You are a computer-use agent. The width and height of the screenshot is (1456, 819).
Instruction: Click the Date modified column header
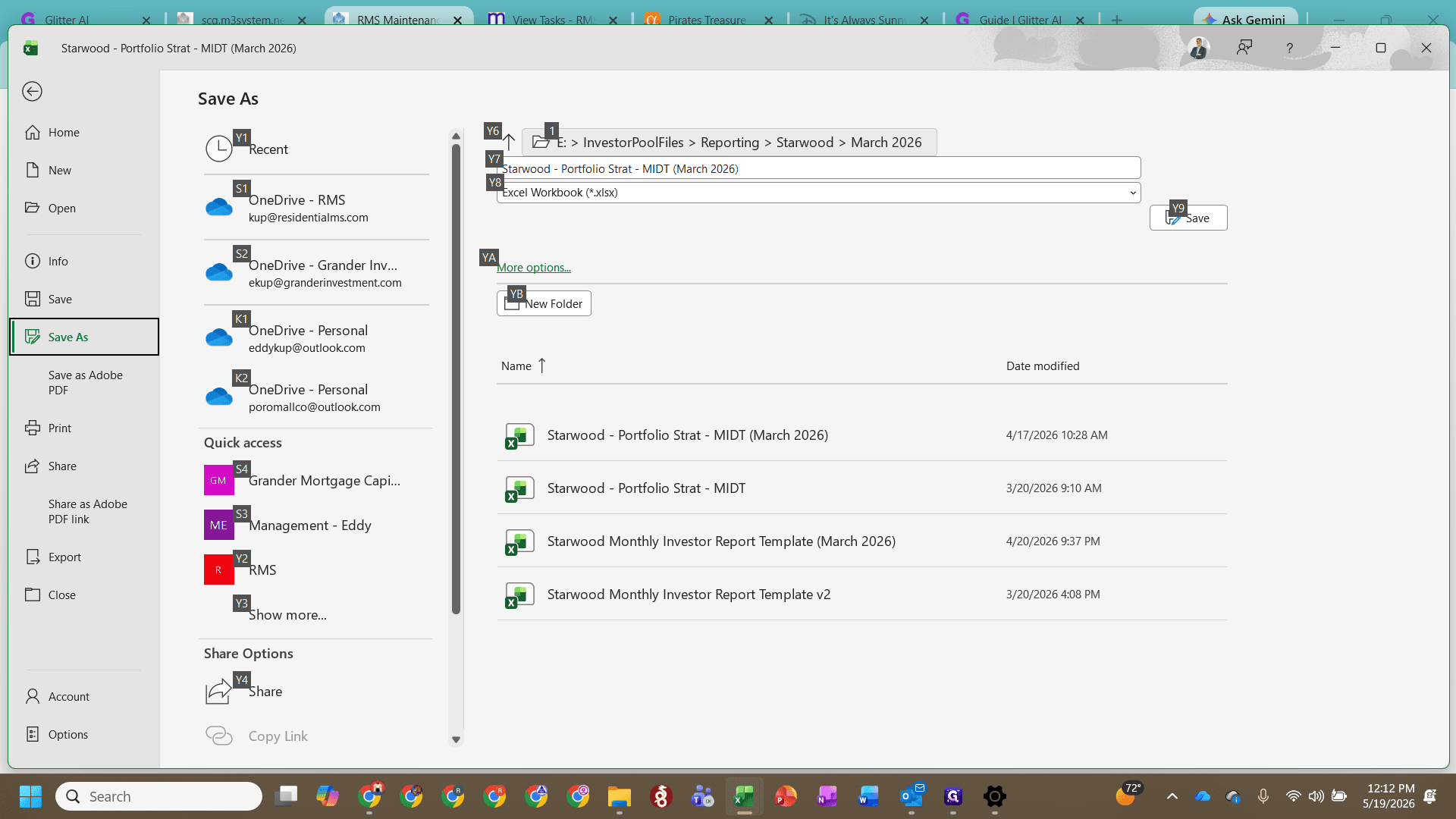(x=1043, y=366)
